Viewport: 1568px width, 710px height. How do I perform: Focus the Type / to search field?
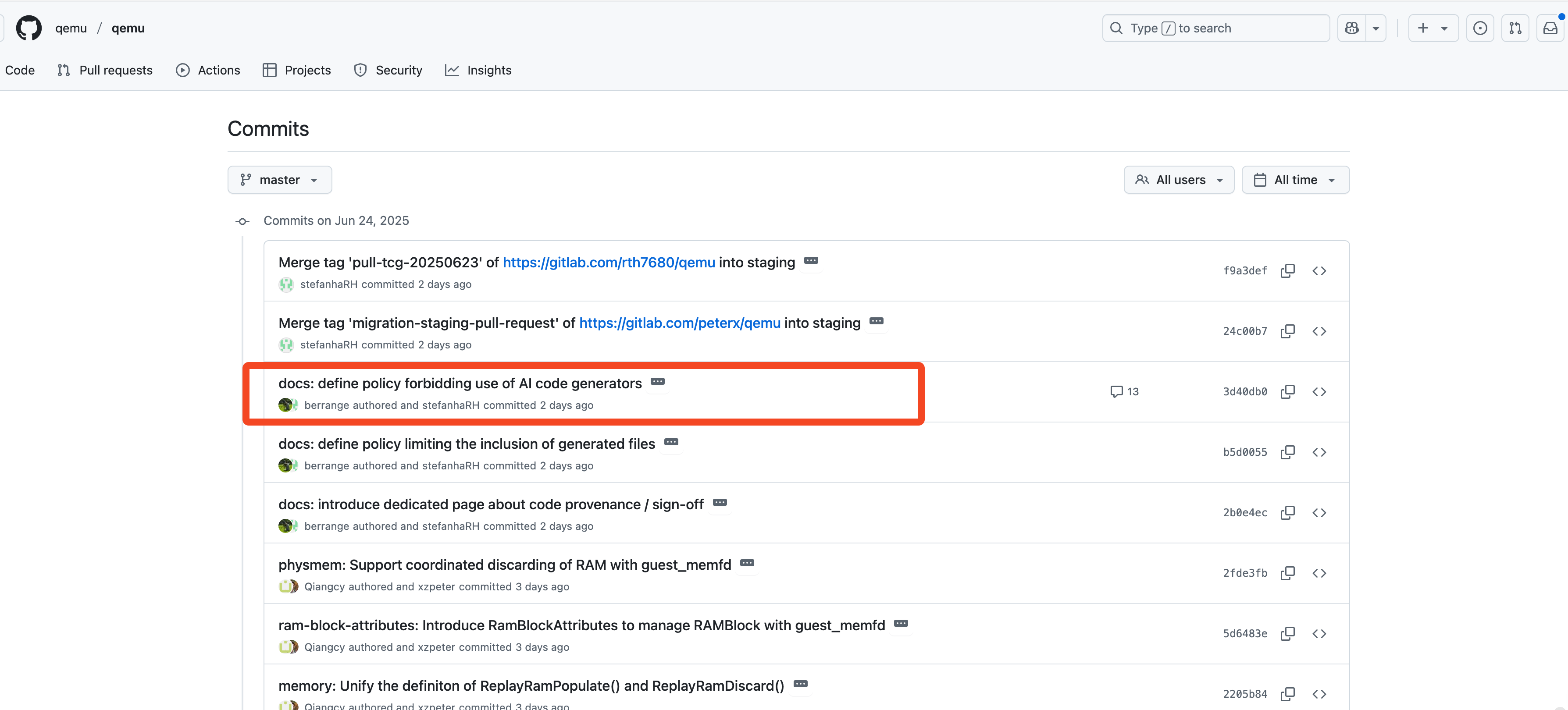[x=1215, y=28]
